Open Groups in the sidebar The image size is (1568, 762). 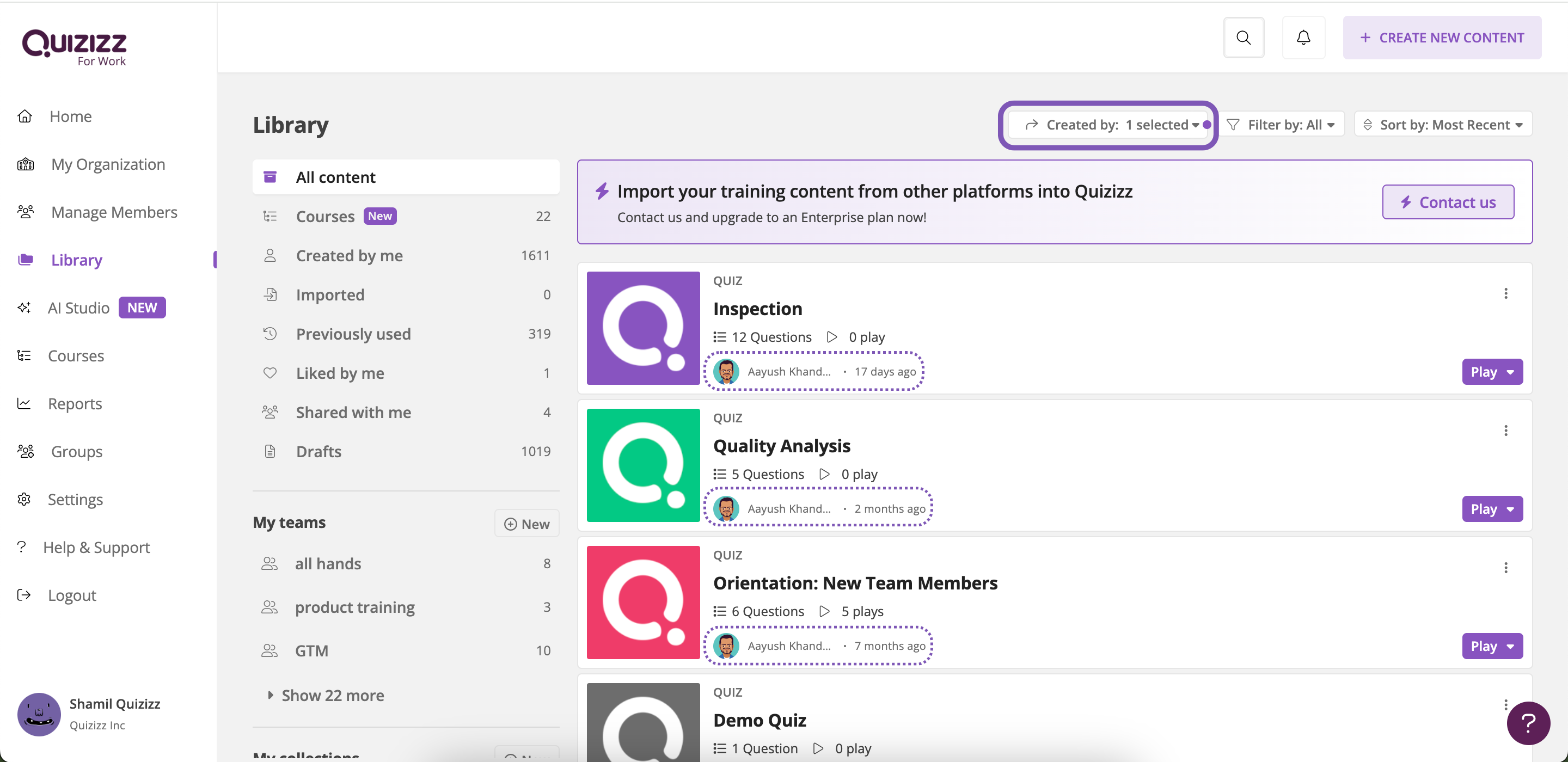coord(60,452)
